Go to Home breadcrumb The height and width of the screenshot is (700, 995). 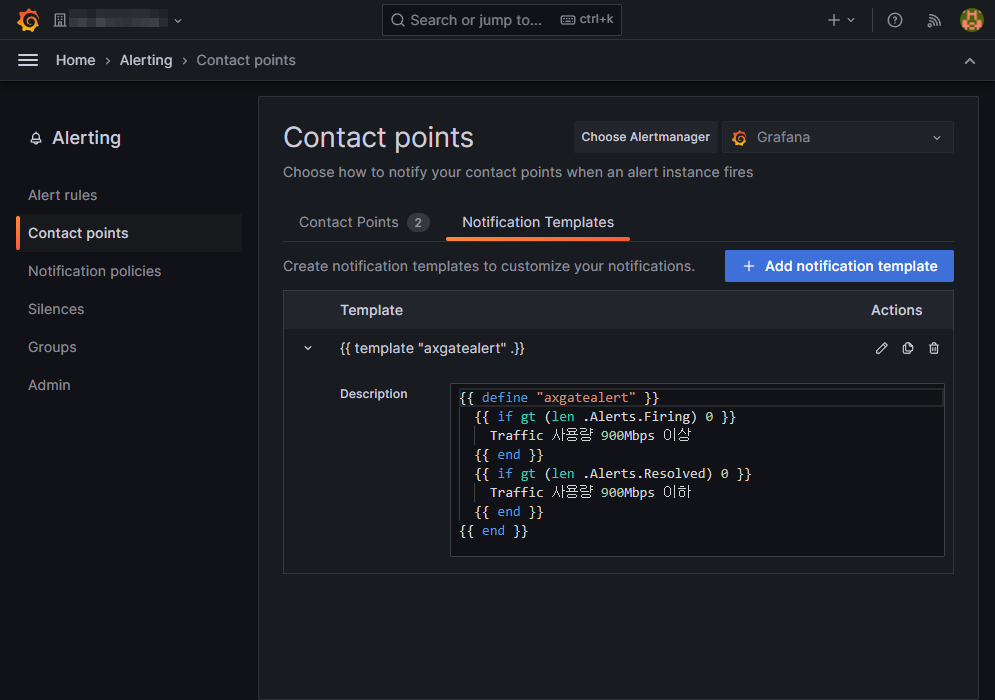[x=76, y=60]
